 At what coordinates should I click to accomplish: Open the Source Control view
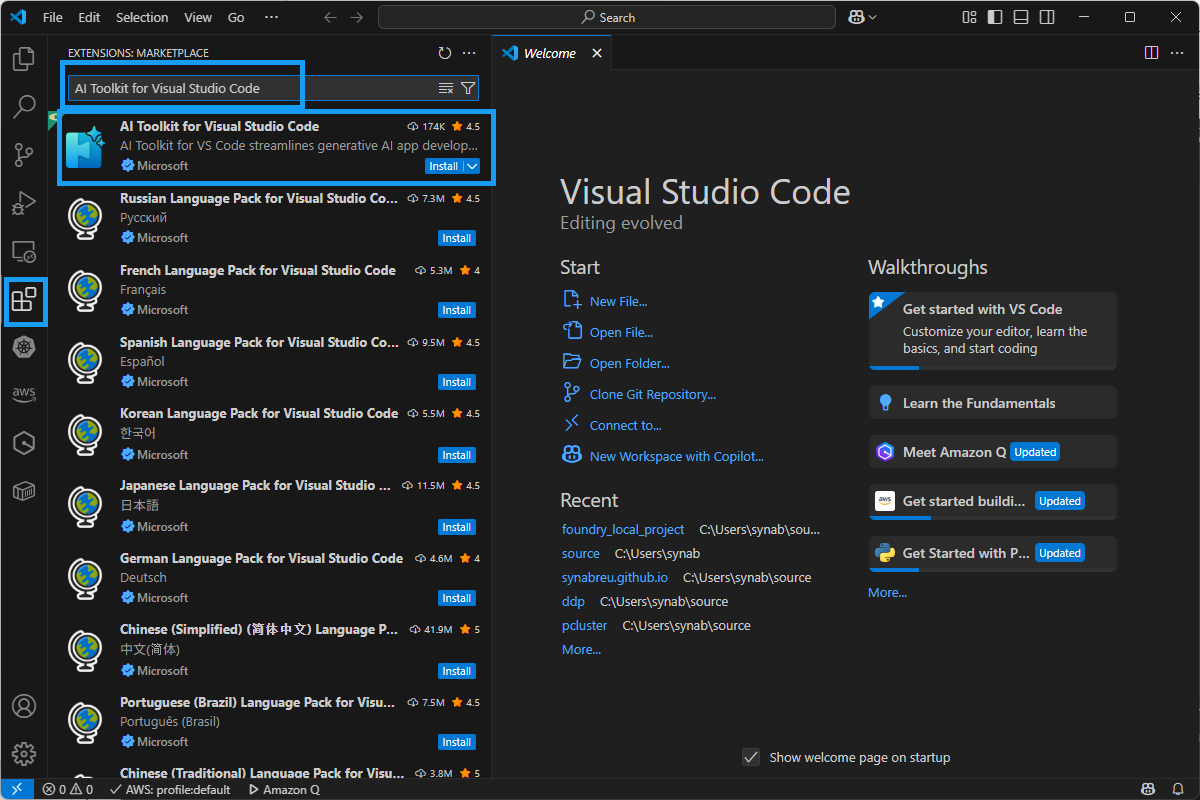tap(24, 155)
